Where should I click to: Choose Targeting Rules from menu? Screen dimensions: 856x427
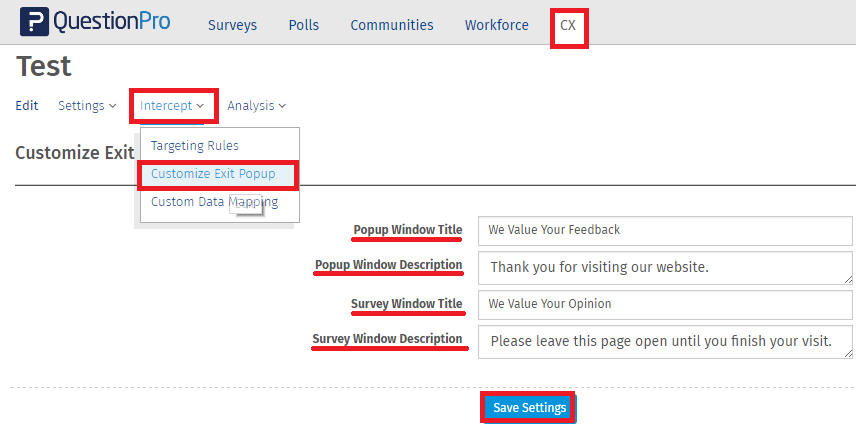coord(195,146)
